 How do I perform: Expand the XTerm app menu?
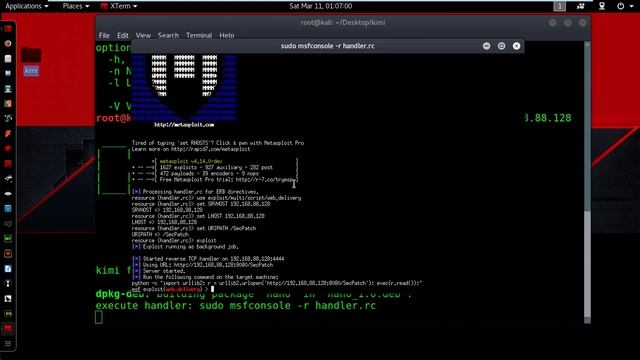[x=119, y=6]
